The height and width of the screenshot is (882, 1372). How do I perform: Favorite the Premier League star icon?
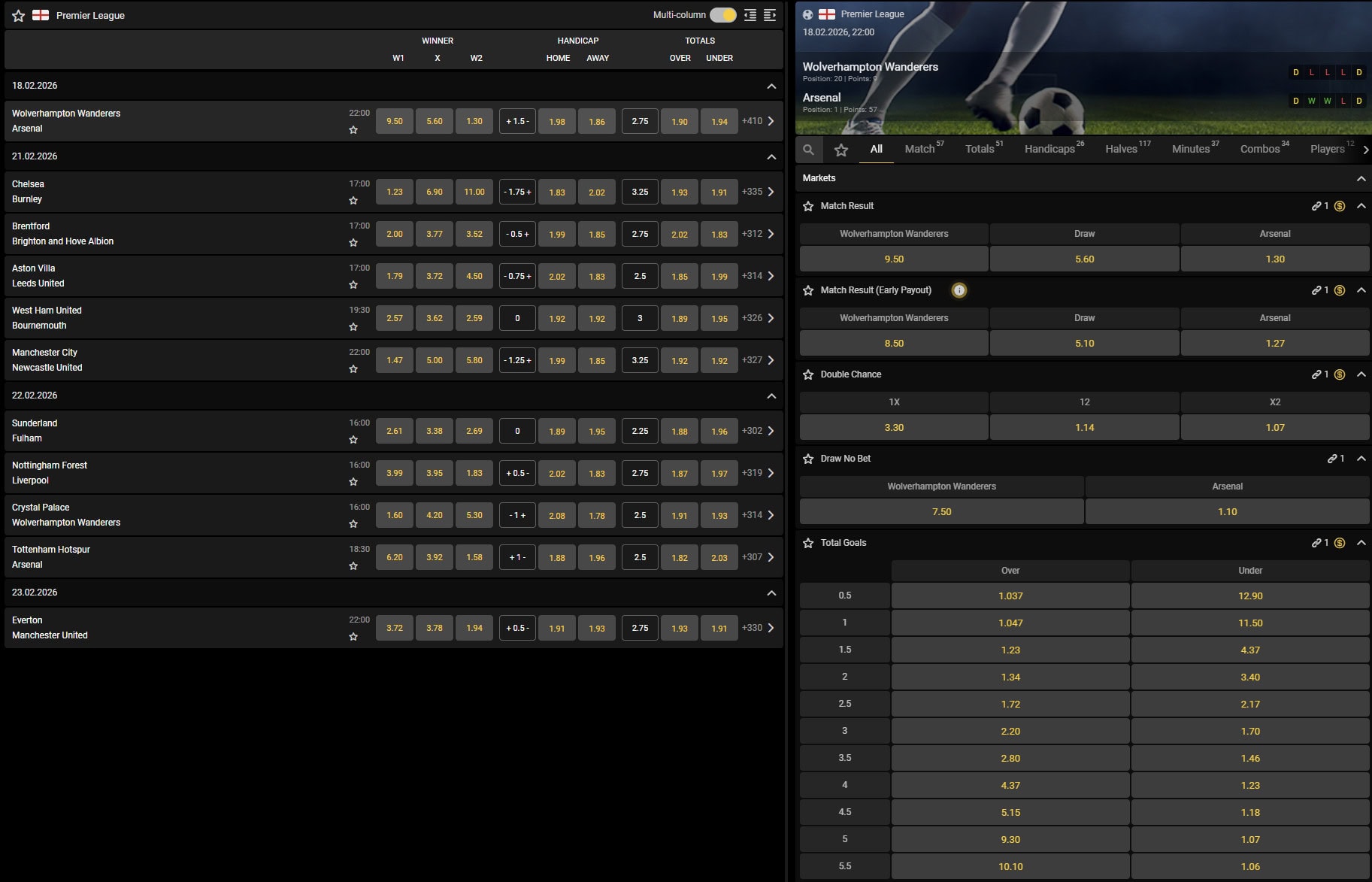point(19,16)
